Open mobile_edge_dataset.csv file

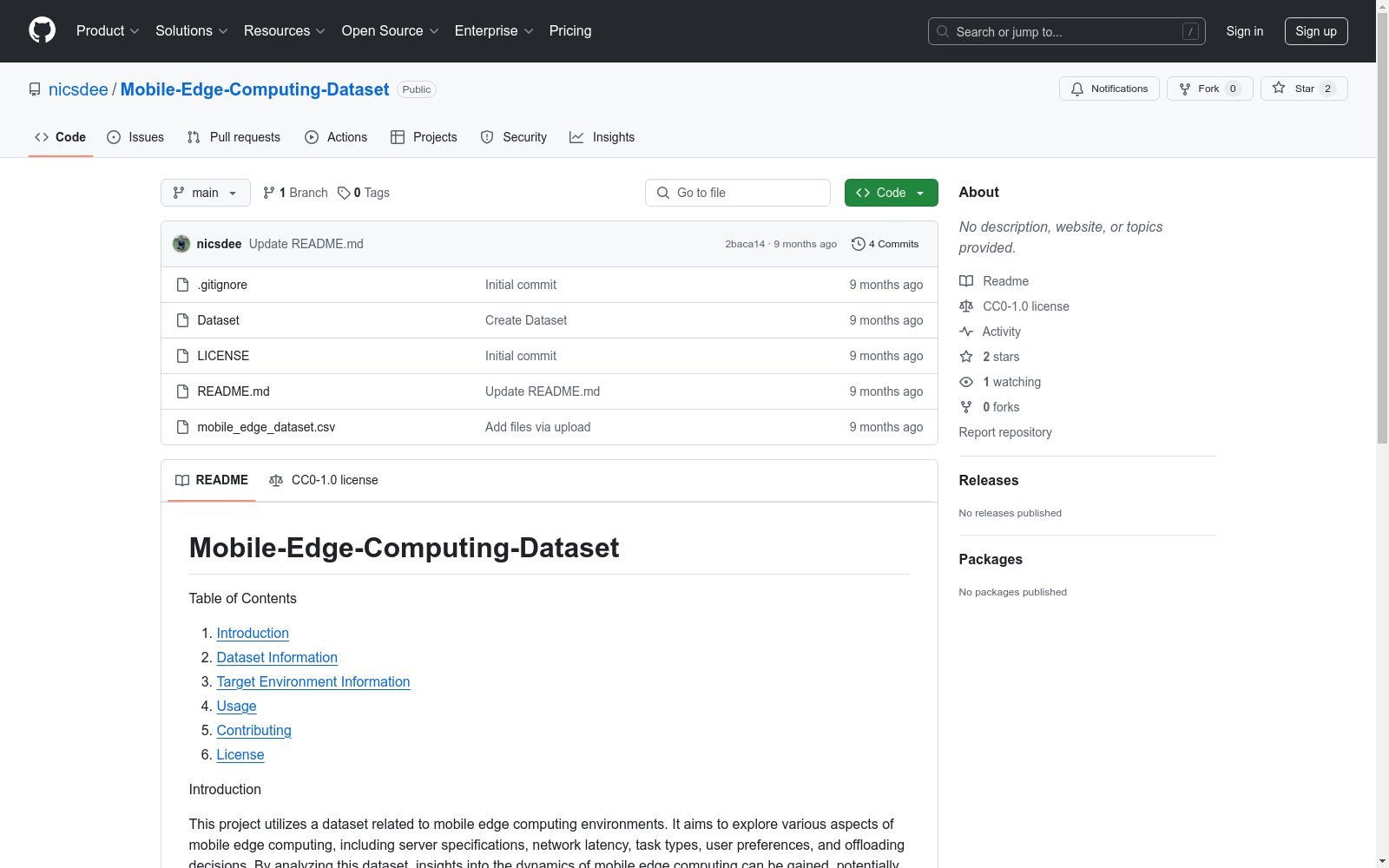(x=267, y=427)
